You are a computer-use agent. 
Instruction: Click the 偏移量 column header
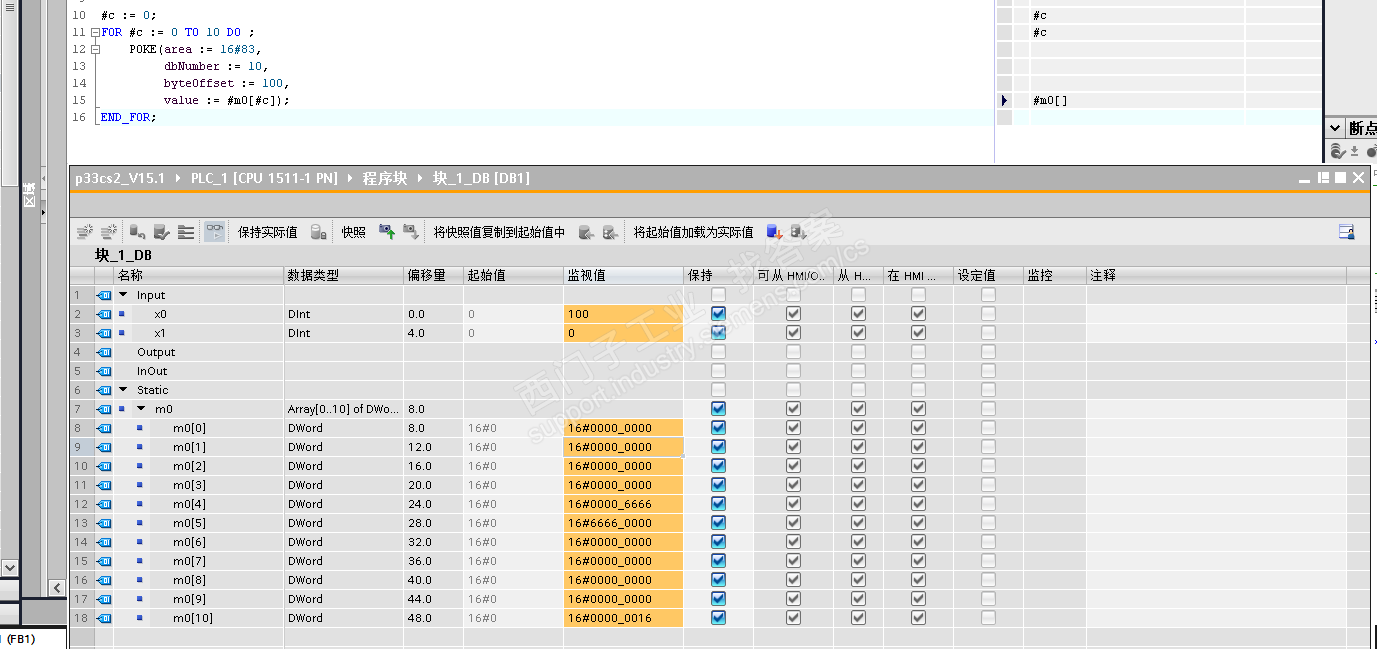tap(433, 275)
